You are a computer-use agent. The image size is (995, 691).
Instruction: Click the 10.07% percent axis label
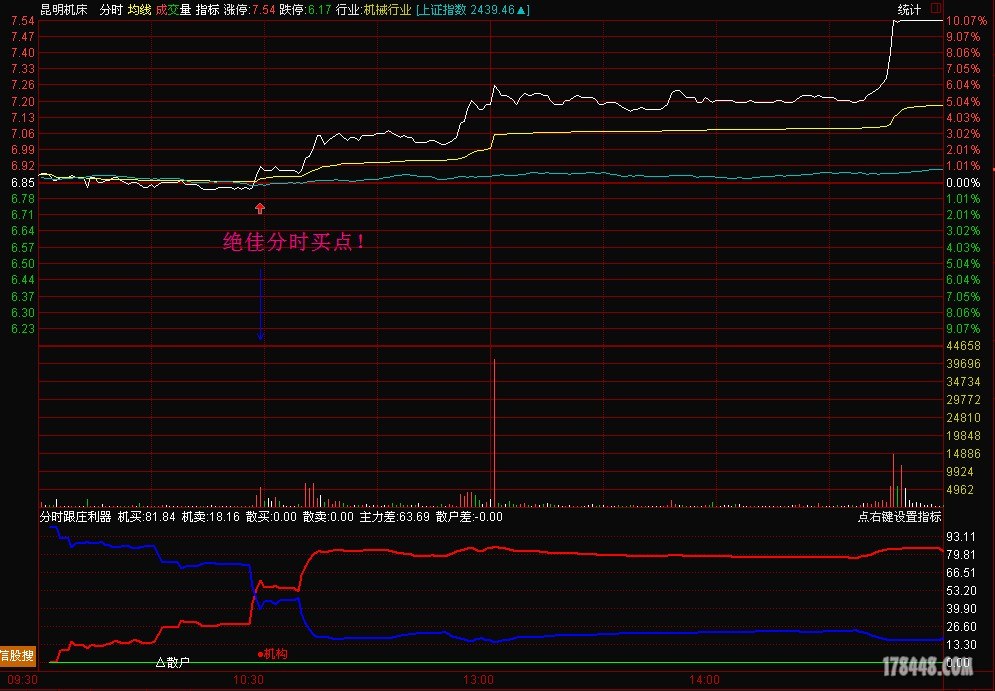tap(966, 21)
